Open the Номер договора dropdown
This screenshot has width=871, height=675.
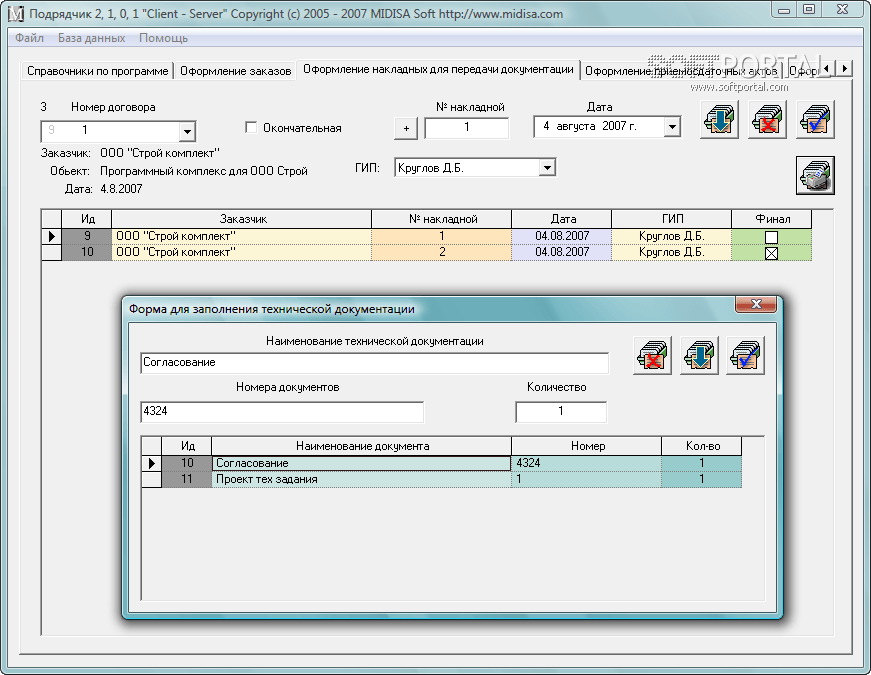[x=187, y=132]
